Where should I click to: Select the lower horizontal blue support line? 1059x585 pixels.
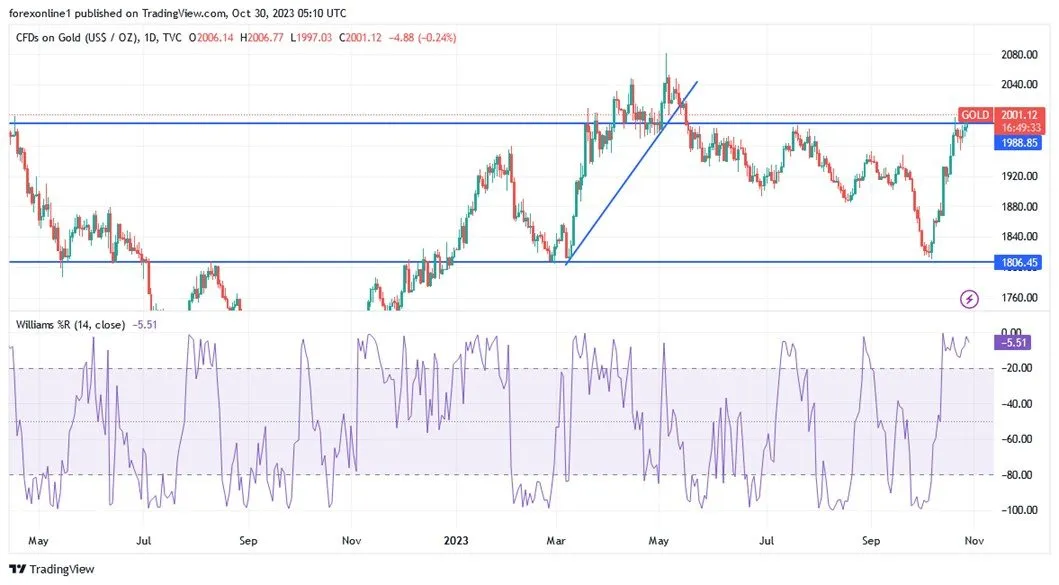501,262
